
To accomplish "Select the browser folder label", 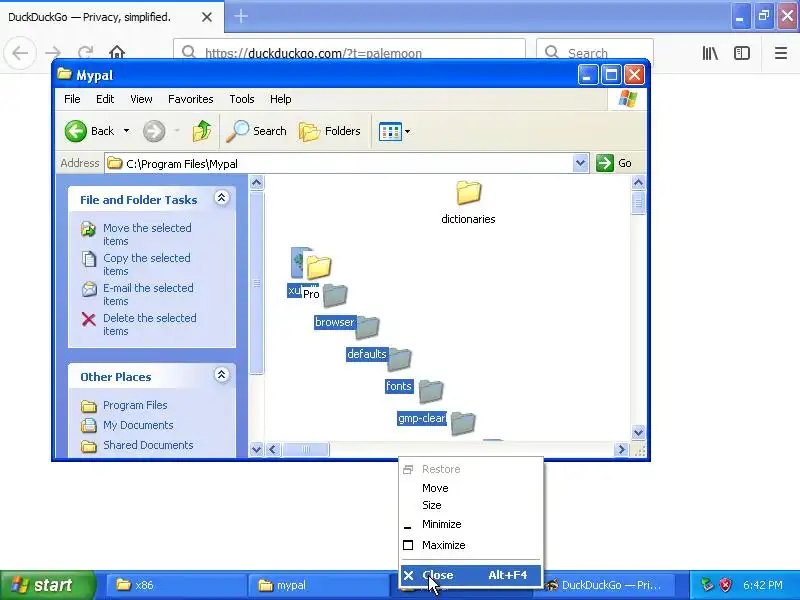I will coord(334,322).
